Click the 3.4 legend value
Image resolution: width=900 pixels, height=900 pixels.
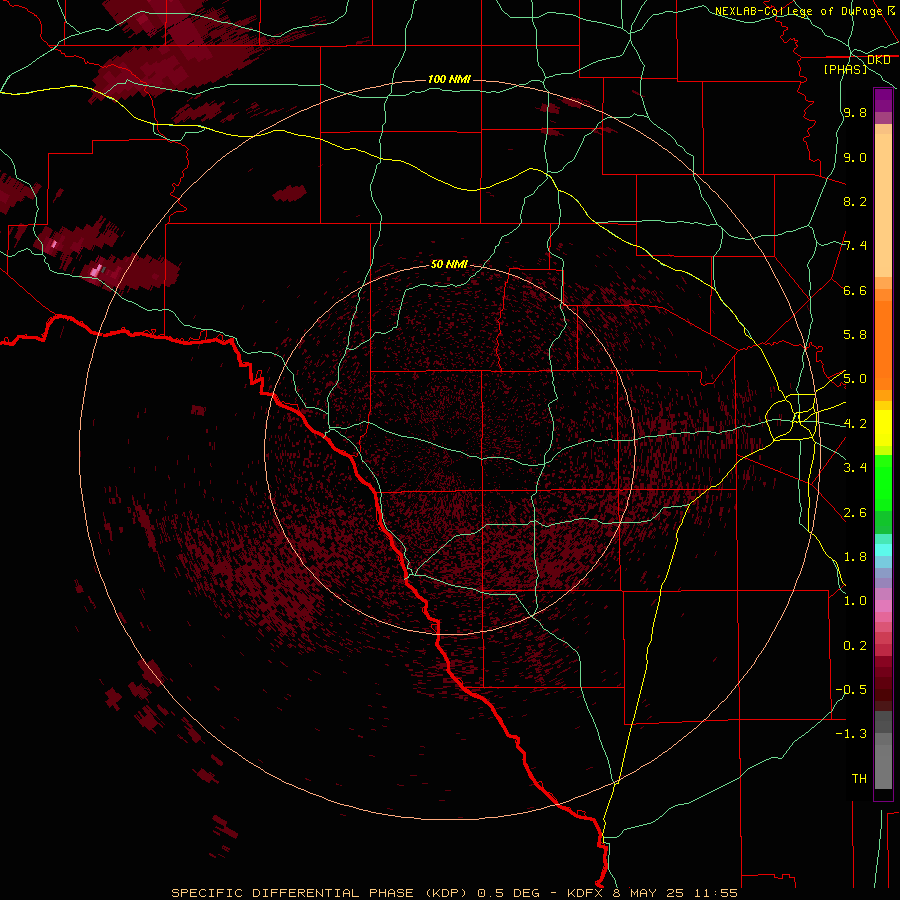coord(855,467)
